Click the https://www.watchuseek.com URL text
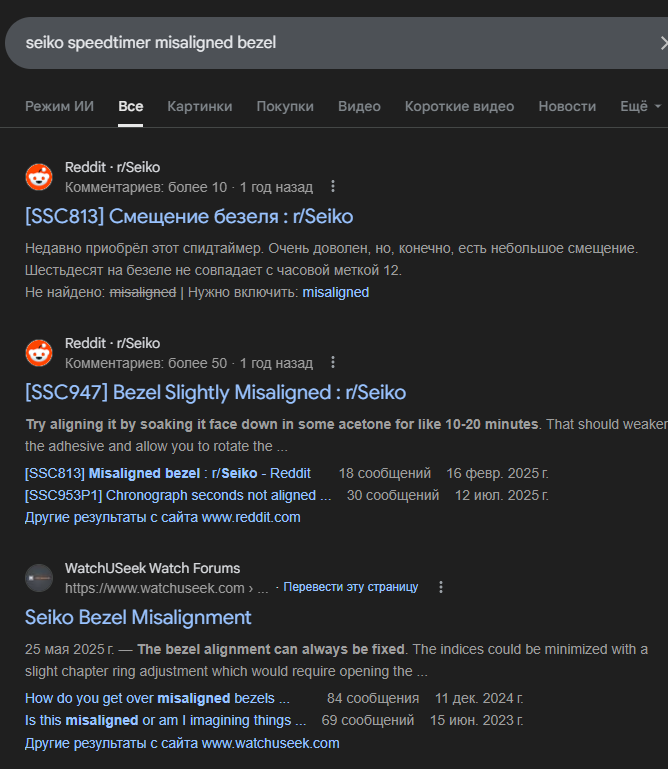Viewport: 668px width, 769px height. click(x=166, y=588)
